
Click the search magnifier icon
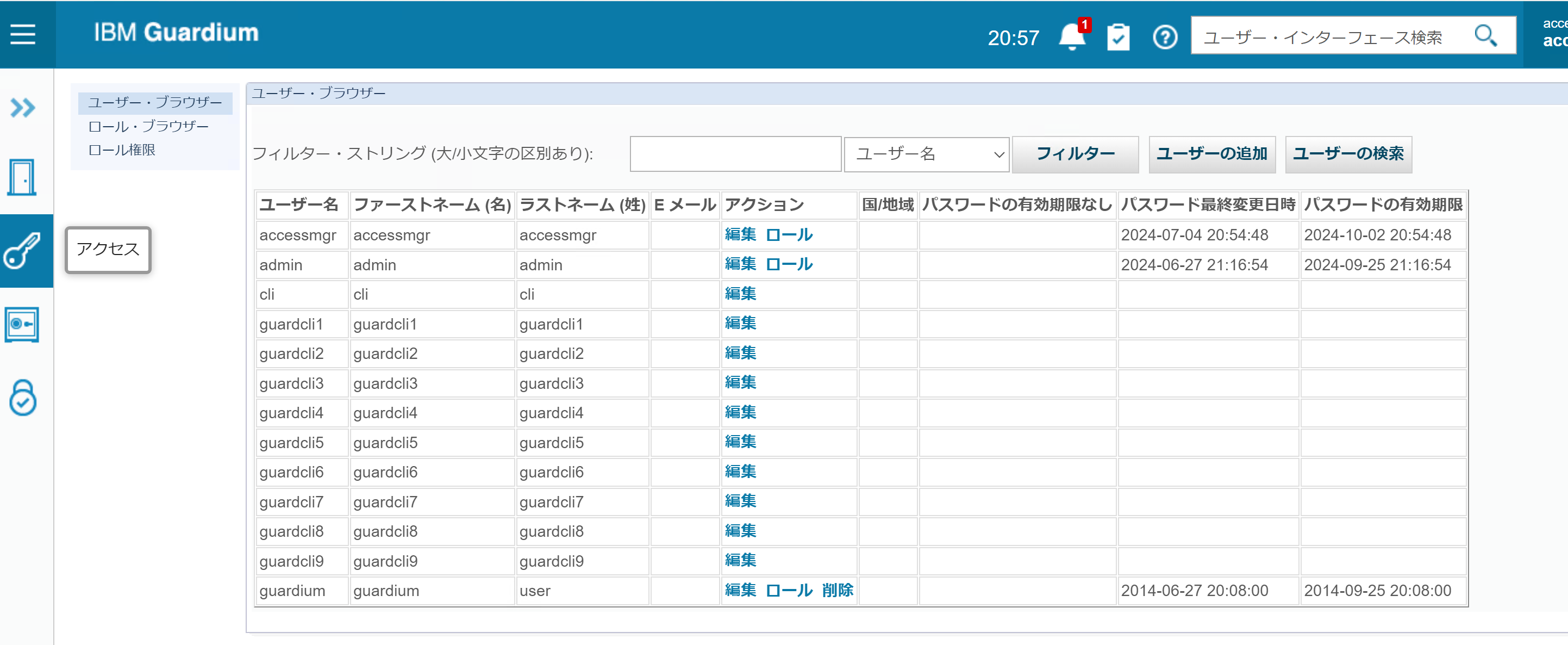[x=1485, y=36]
